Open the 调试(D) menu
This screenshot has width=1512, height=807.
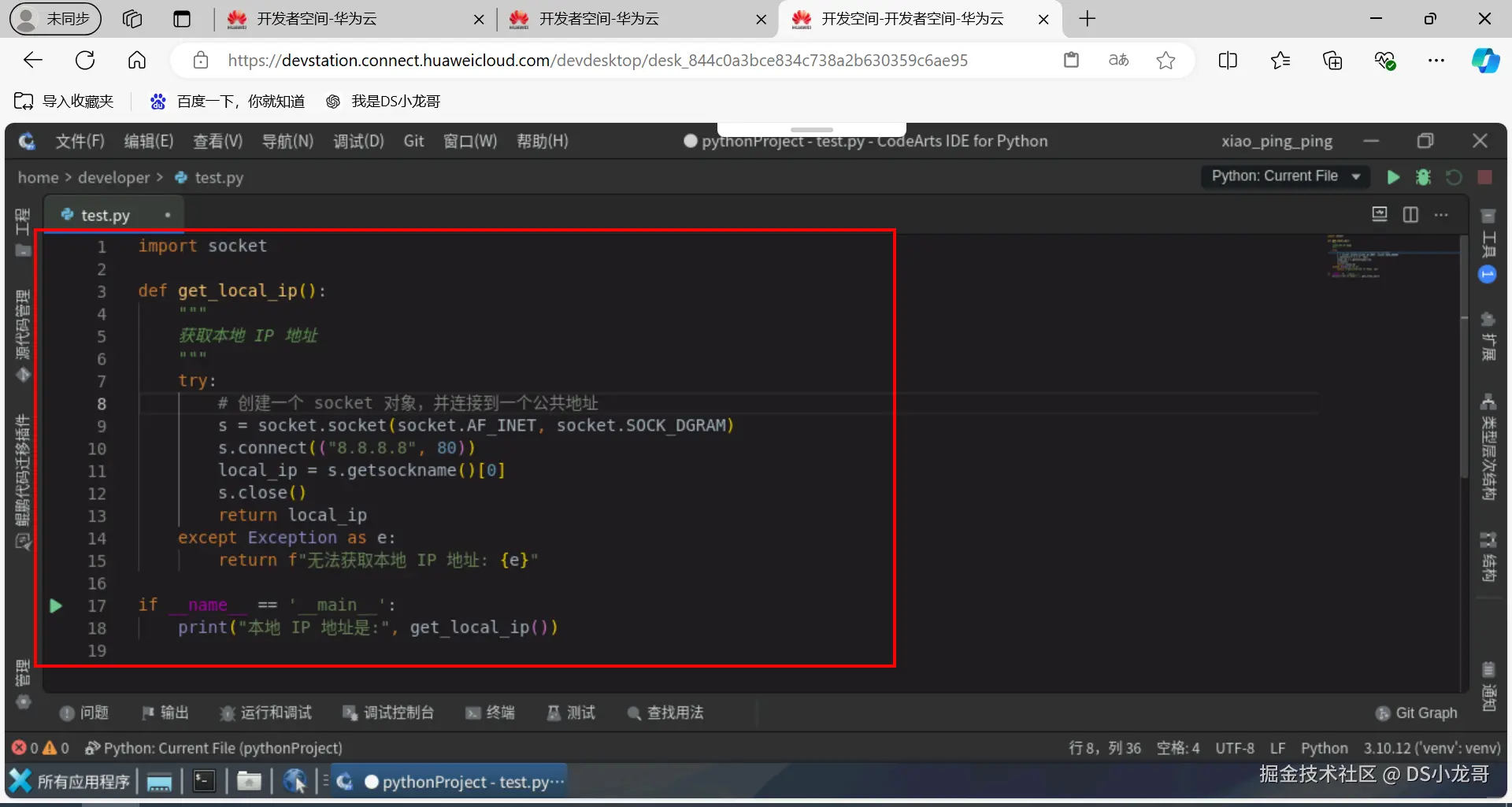[358, 141]
